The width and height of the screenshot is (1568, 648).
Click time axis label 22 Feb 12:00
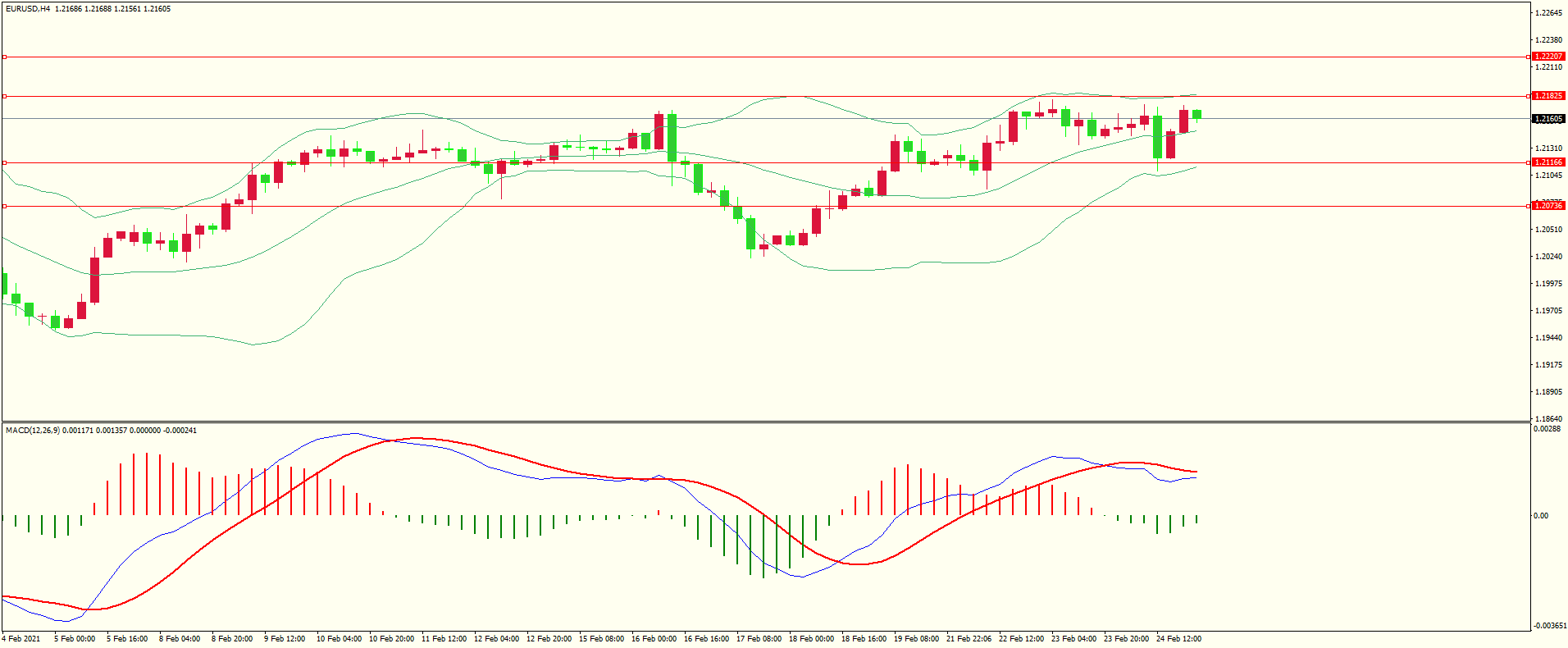pyautogui.click(x=1021, y=639)
